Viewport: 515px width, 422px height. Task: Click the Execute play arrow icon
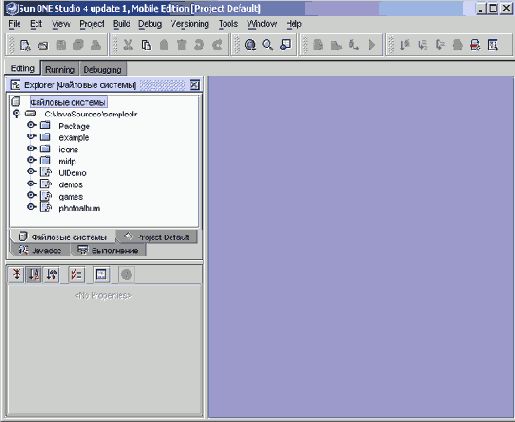coord(372,45)
